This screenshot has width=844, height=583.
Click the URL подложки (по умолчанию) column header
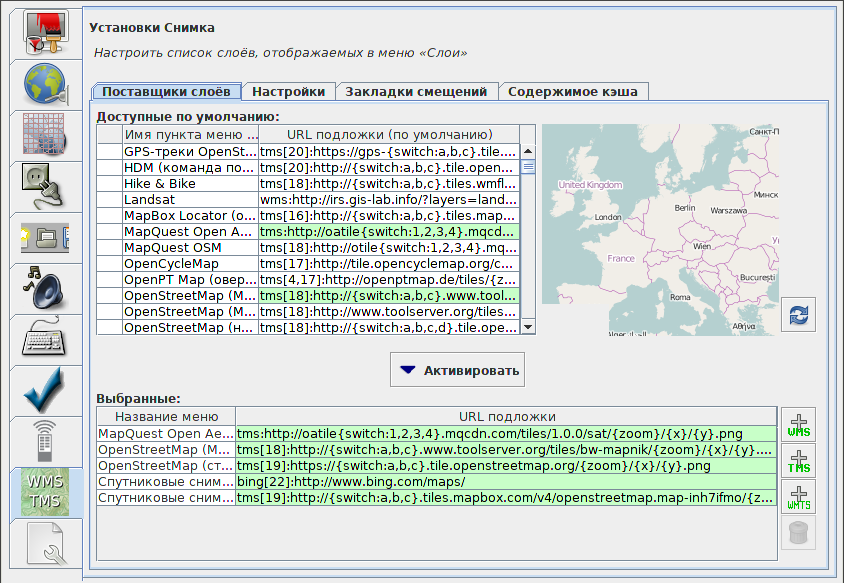pyautogui.click(x=389, y=134)
